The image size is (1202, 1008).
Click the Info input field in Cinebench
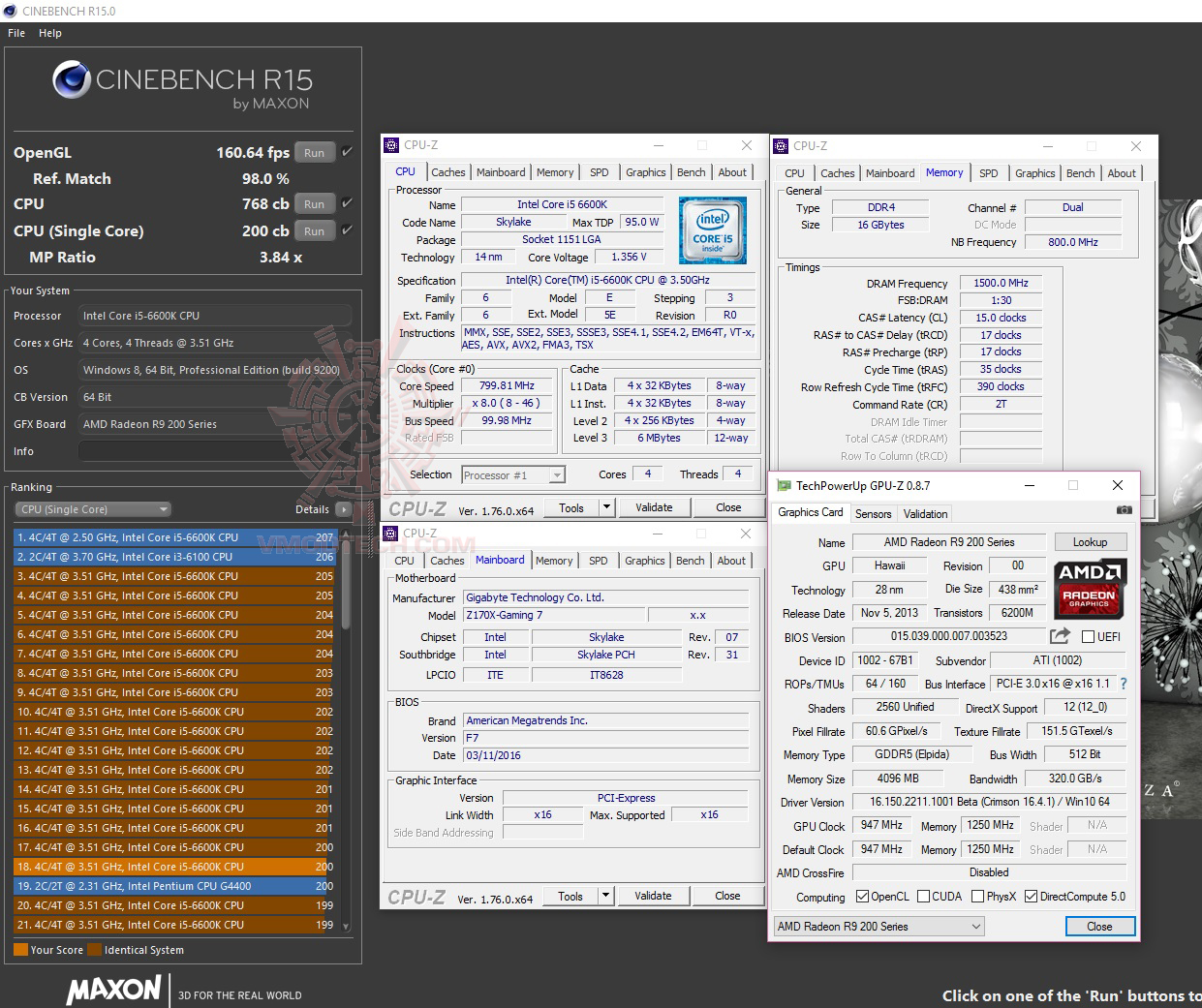[x=214, y=451]
